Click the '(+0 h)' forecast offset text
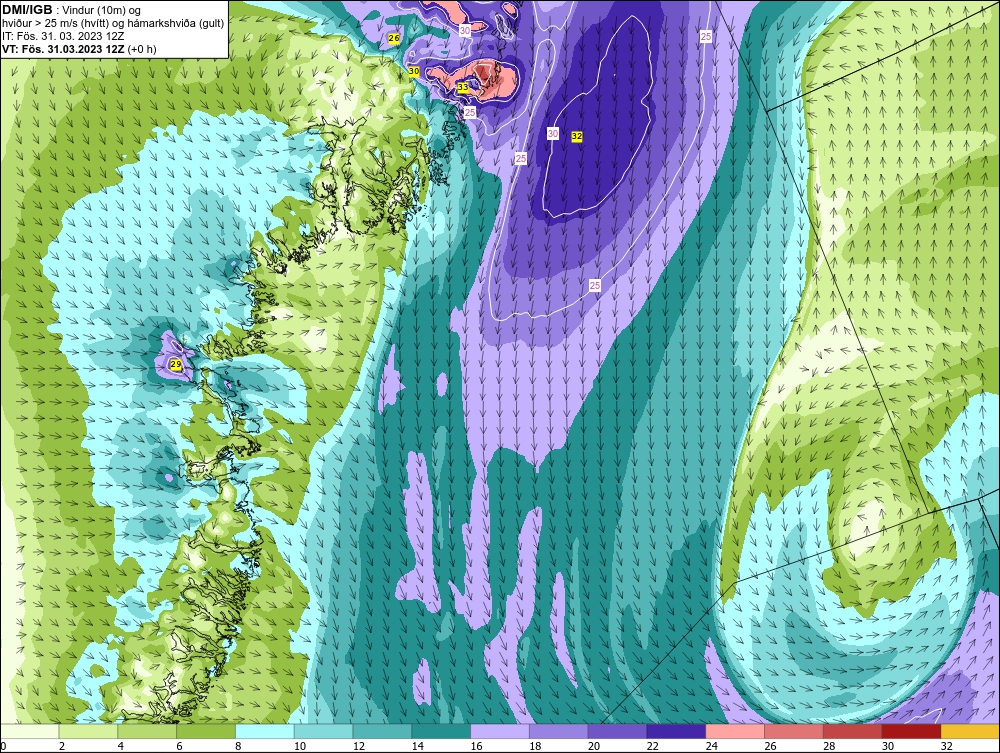 [142, 49]
